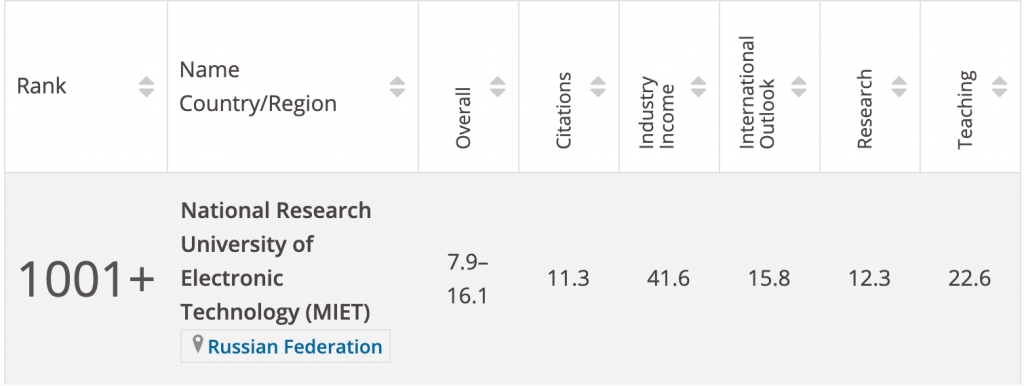The width and height of the screenshot is (1024, 386).
Task: Sort table by Rank arrows
Action: [x=146, y=87]
